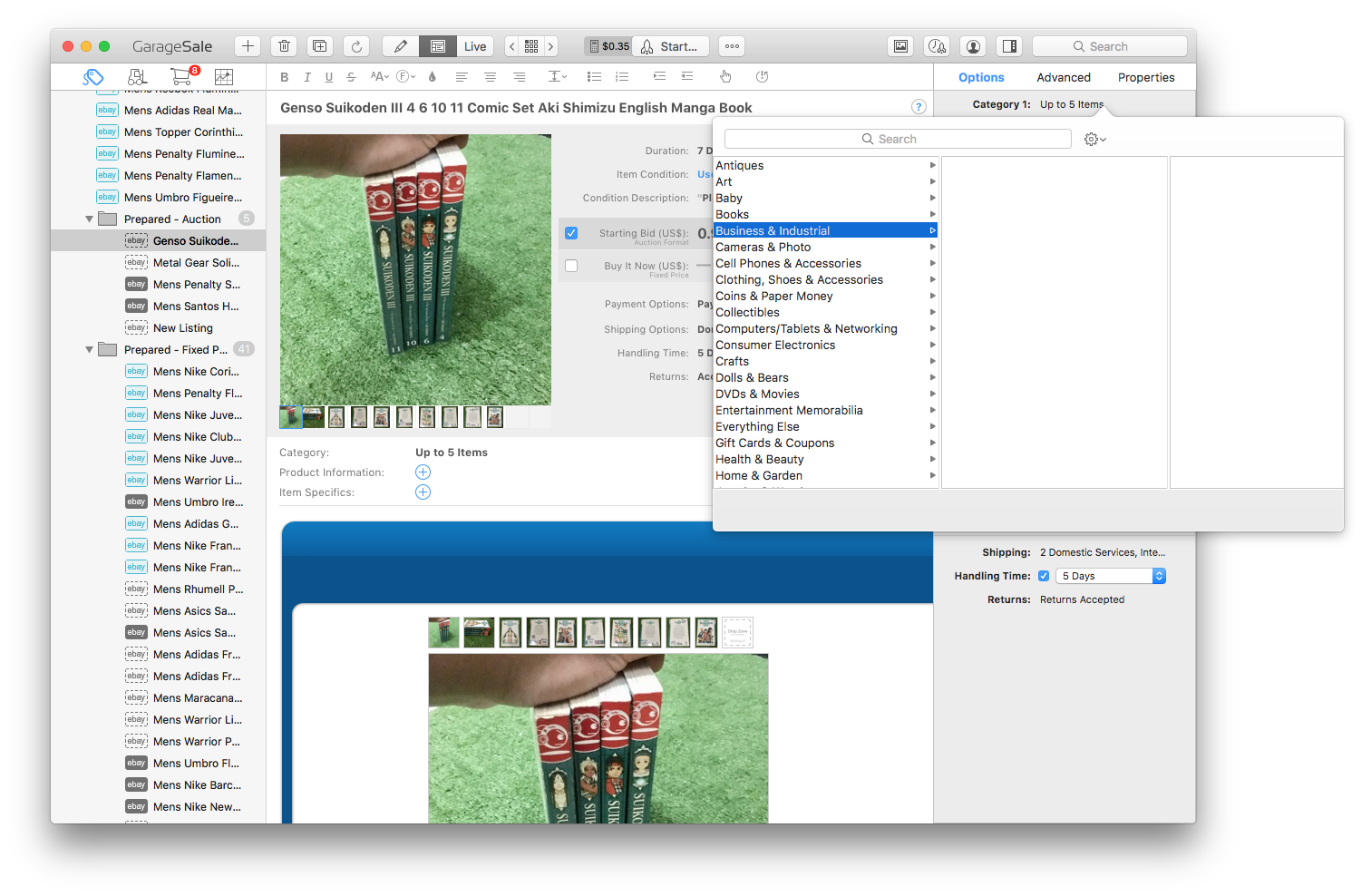Open text color droplet picker

(433, 77)
